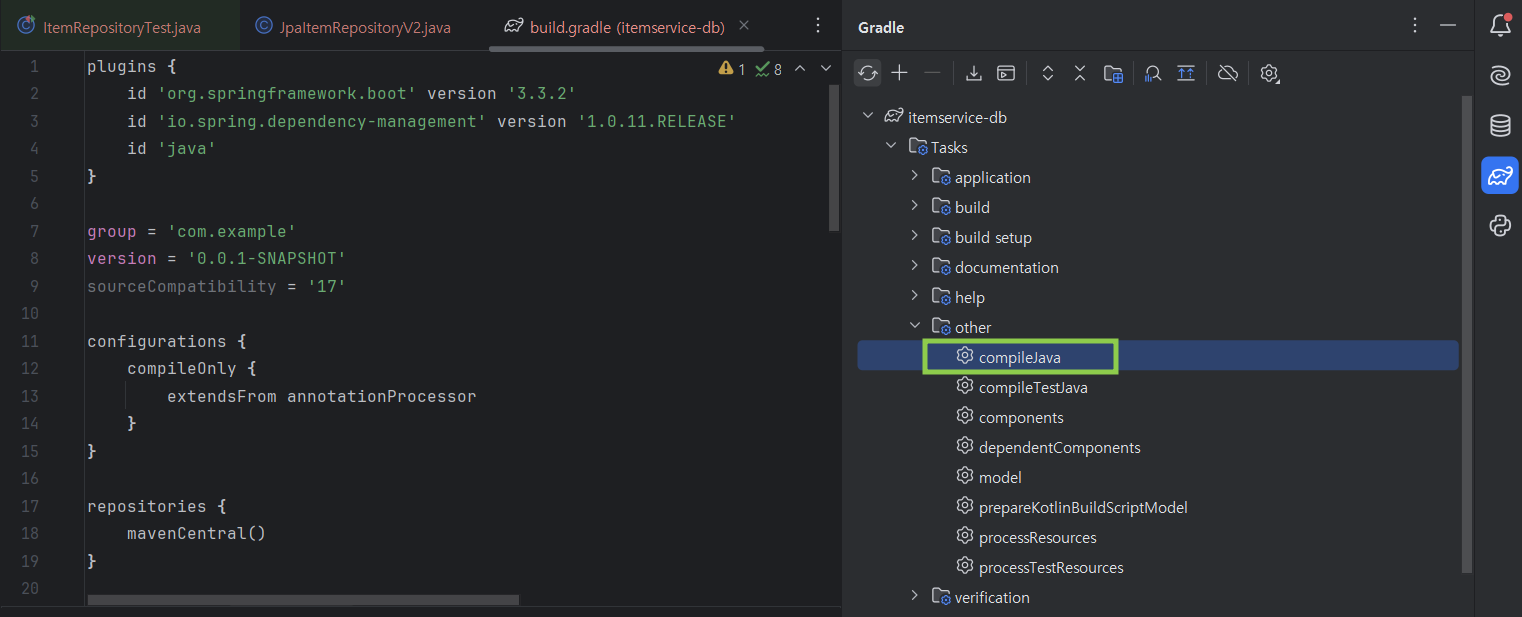Click the 'mavenCentral()' code text
1522x617 pixels.
coord(196,534)
